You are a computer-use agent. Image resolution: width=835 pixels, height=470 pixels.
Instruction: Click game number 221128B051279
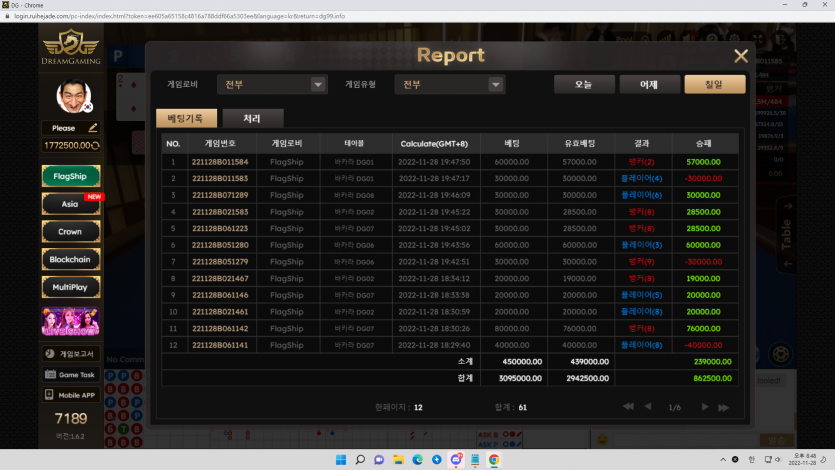220,261
